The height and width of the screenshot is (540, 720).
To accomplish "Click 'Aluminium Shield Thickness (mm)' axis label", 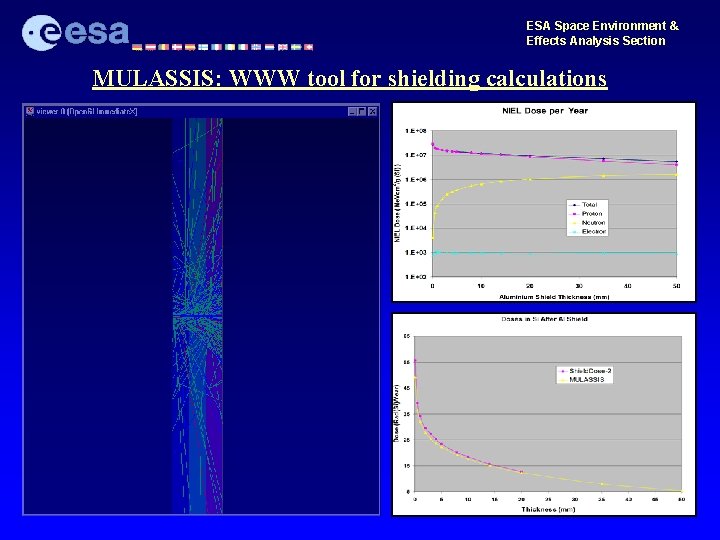I will point(554,297).
